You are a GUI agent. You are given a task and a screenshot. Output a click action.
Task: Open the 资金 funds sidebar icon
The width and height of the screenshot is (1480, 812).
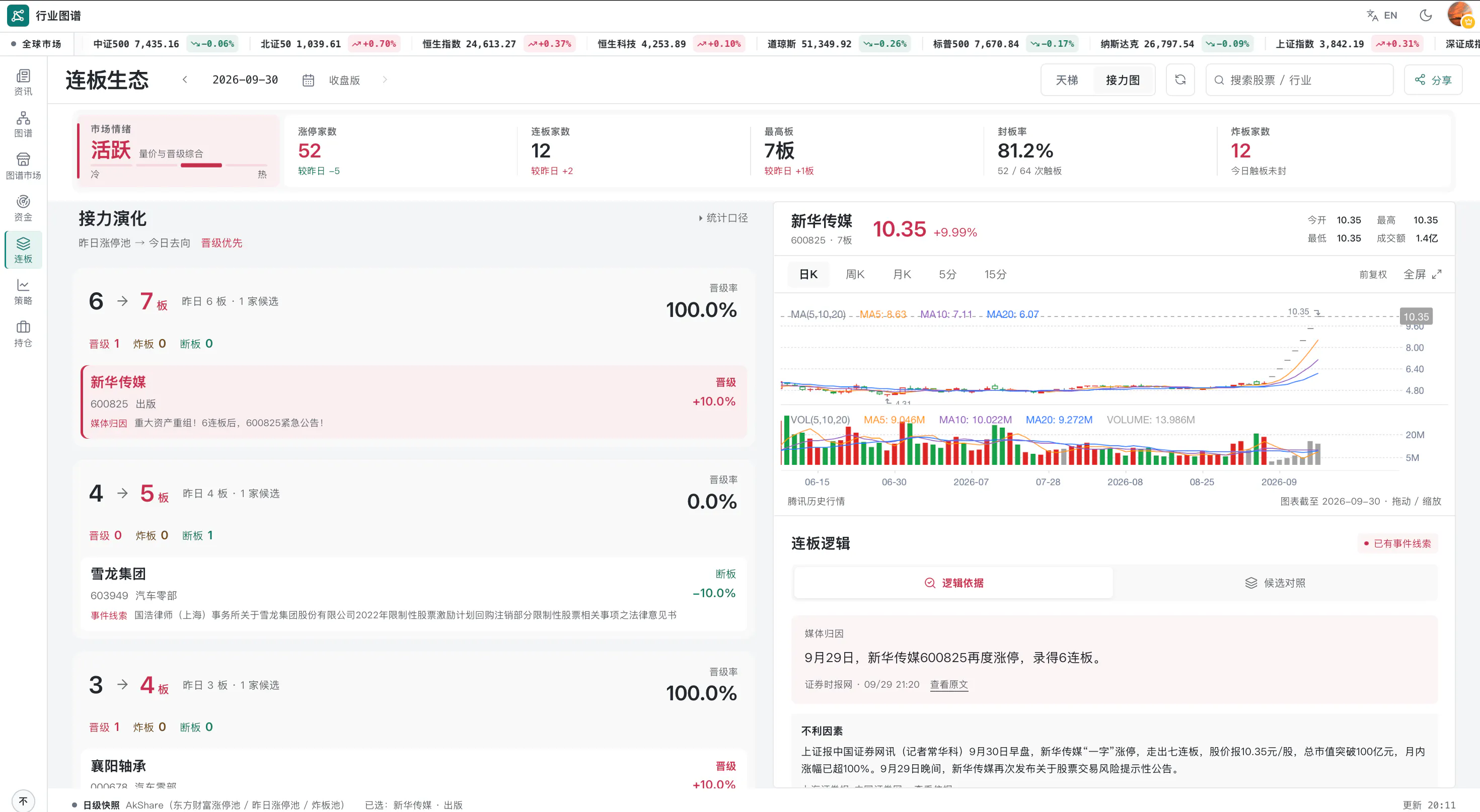pyautogui.click(x=23, y=208)
